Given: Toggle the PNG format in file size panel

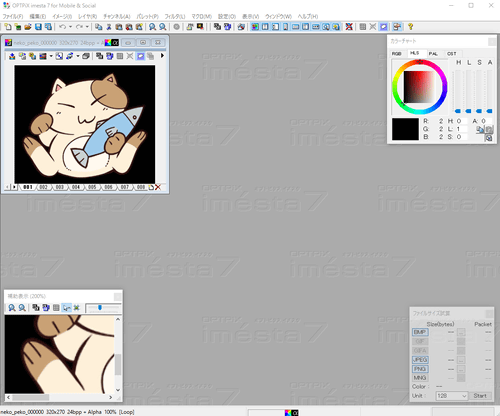Looking at the screenshot, I should coord(420,369).
